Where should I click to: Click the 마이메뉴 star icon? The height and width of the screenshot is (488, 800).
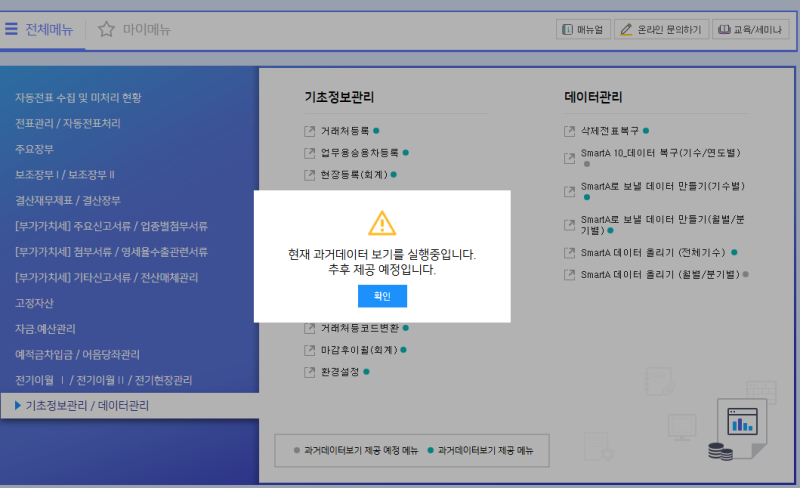click(x=106, y=29)
